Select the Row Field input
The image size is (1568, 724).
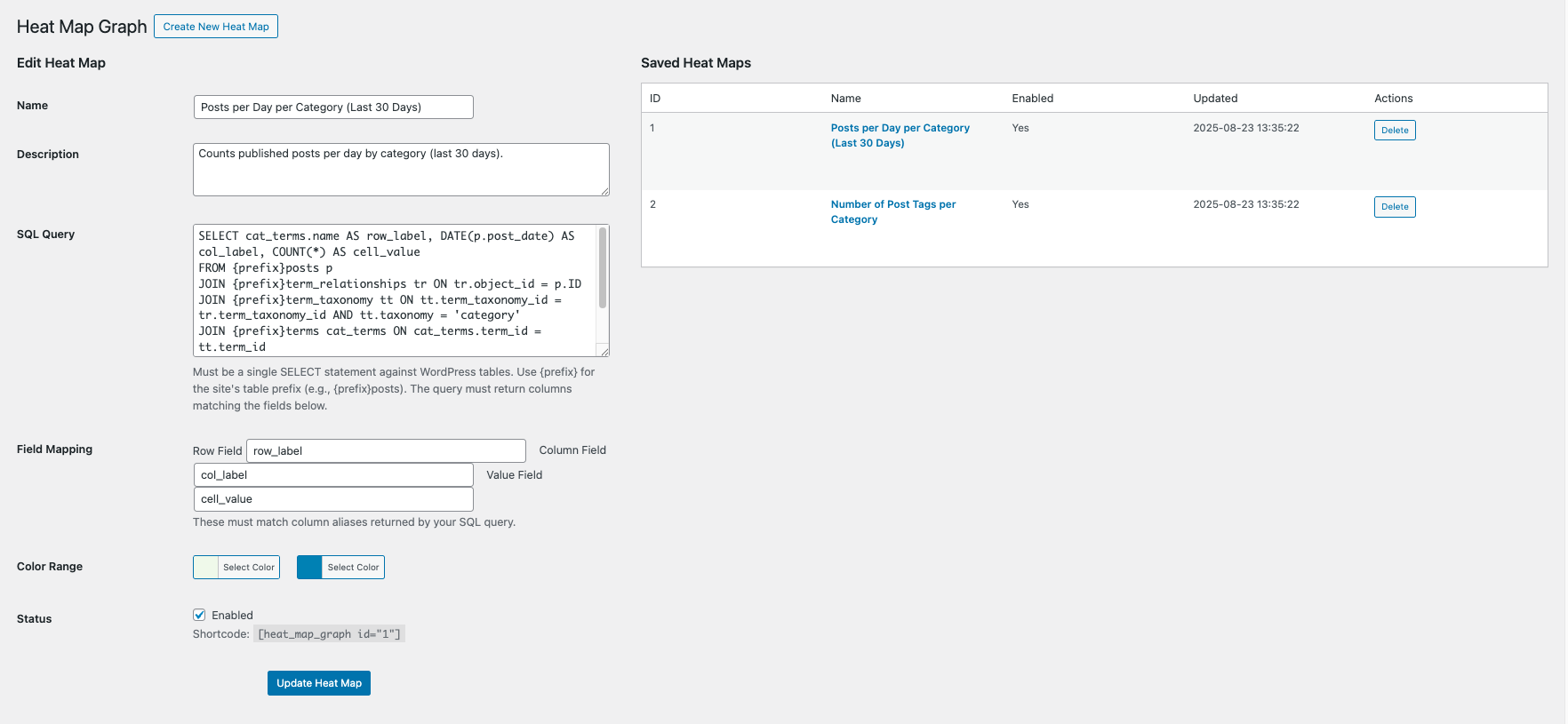386,451
